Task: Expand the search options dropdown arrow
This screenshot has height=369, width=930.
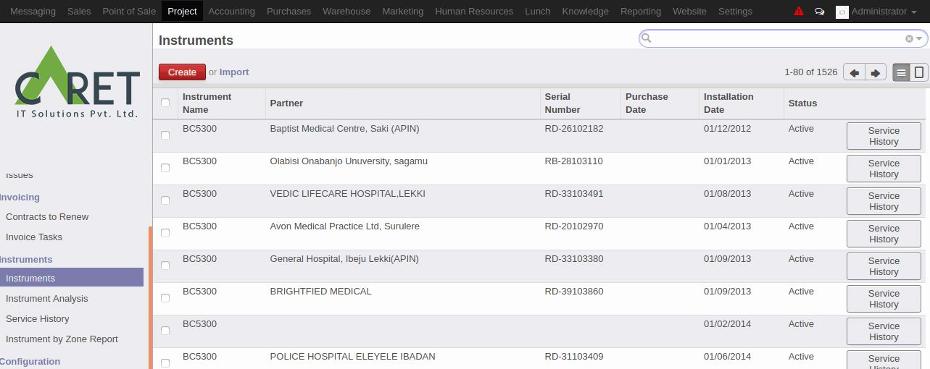Action: (920, 39)
